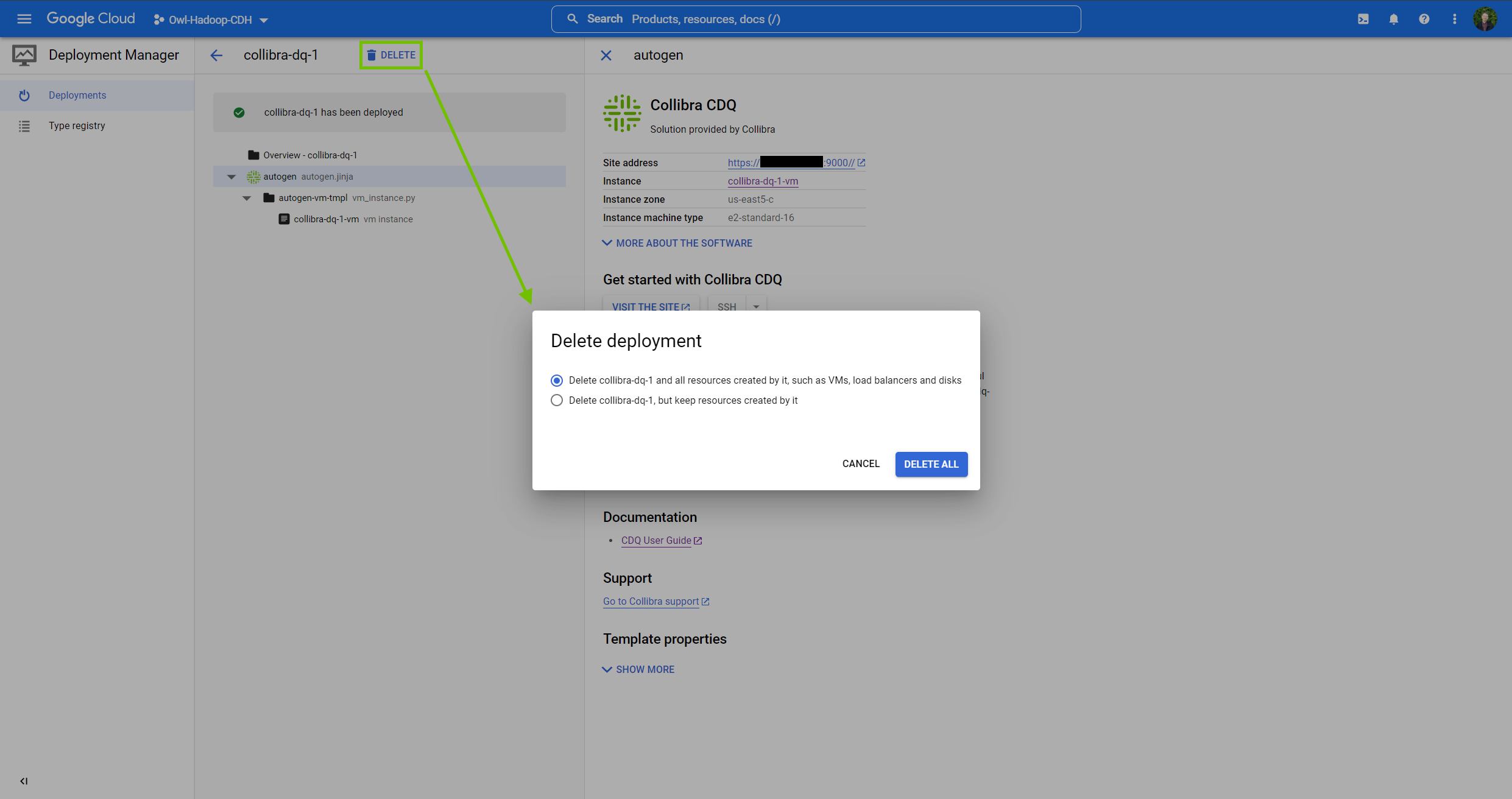Click the Overview folder icon
Viewport: 1512px width, 799px height.
[x=254, y=155]
